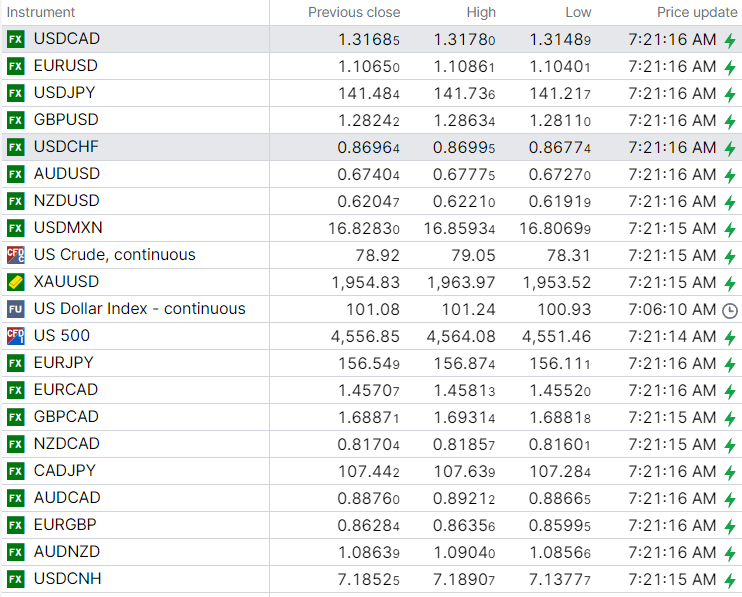Select the USDCHF highlighted row
This screenshot has height=597, width=742.
pos(66,147)
